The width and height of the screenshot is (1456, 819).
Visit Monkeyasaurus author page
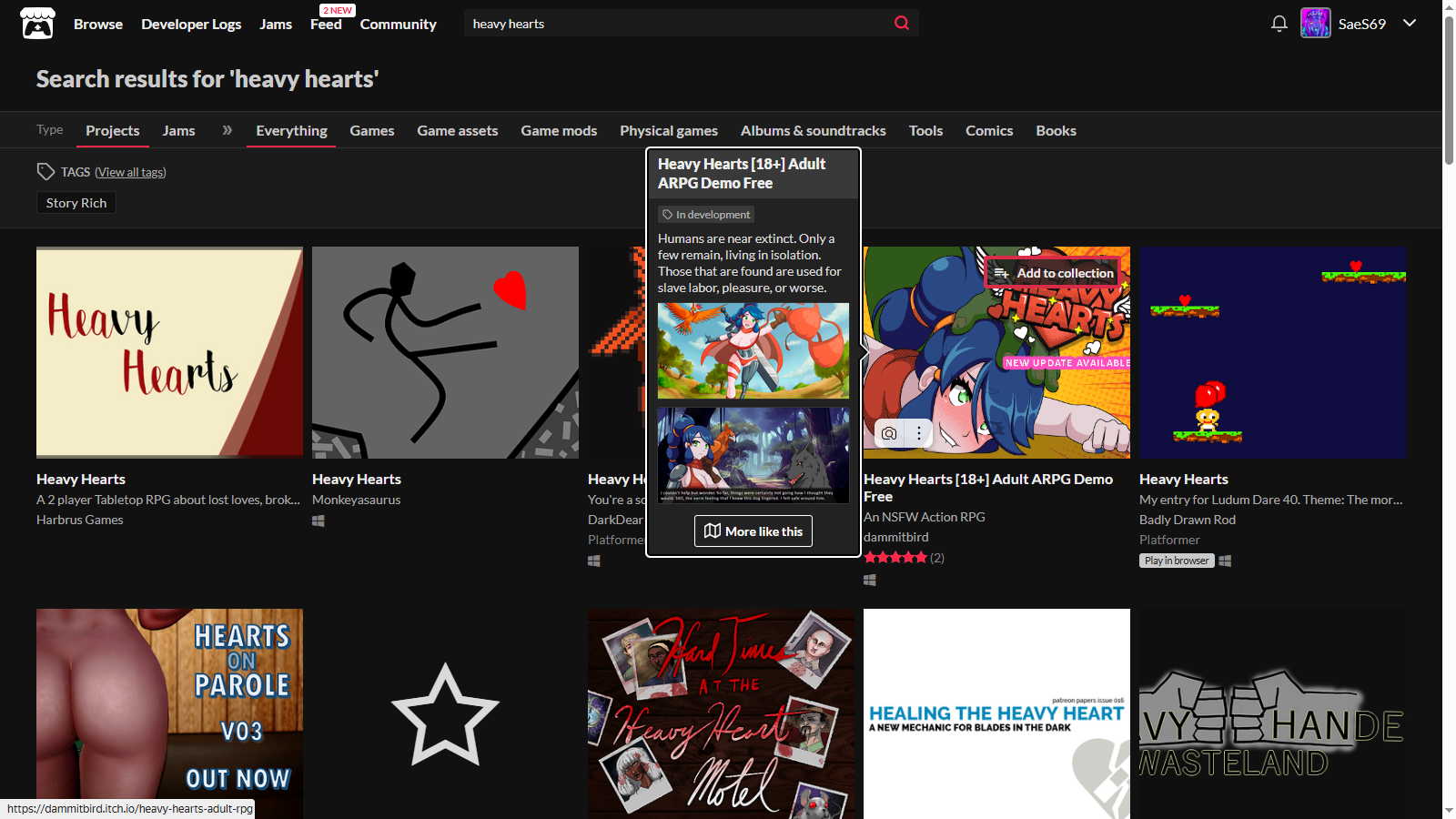tap(357, 500)
